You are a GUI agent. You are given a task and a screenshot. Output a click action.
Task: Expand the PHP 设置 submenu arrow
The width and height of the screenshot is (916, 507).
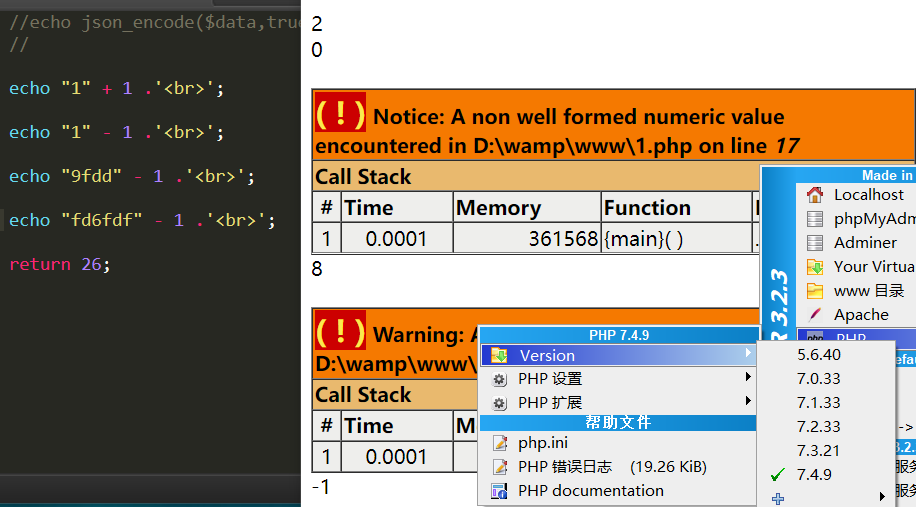748,377
